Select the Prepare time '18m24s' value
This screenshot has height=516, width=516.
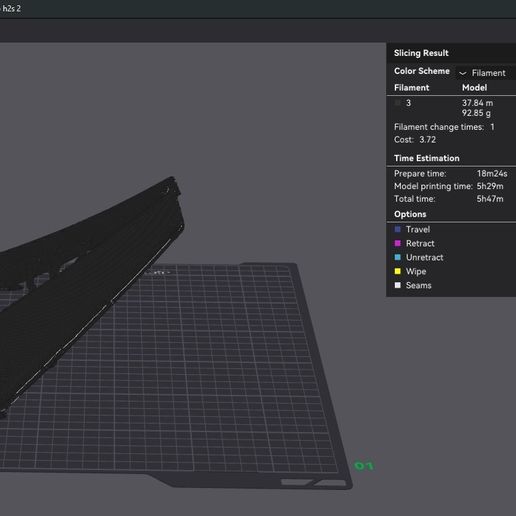point(492,174)
